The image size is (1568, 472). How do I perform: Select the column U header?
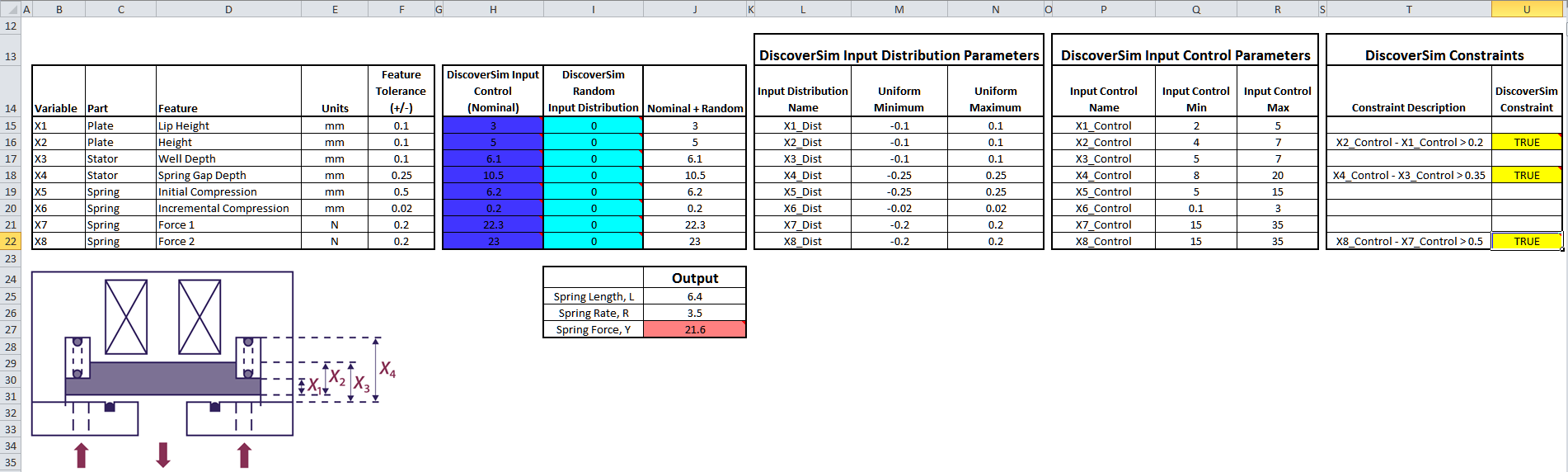[x=1526, y=9]
